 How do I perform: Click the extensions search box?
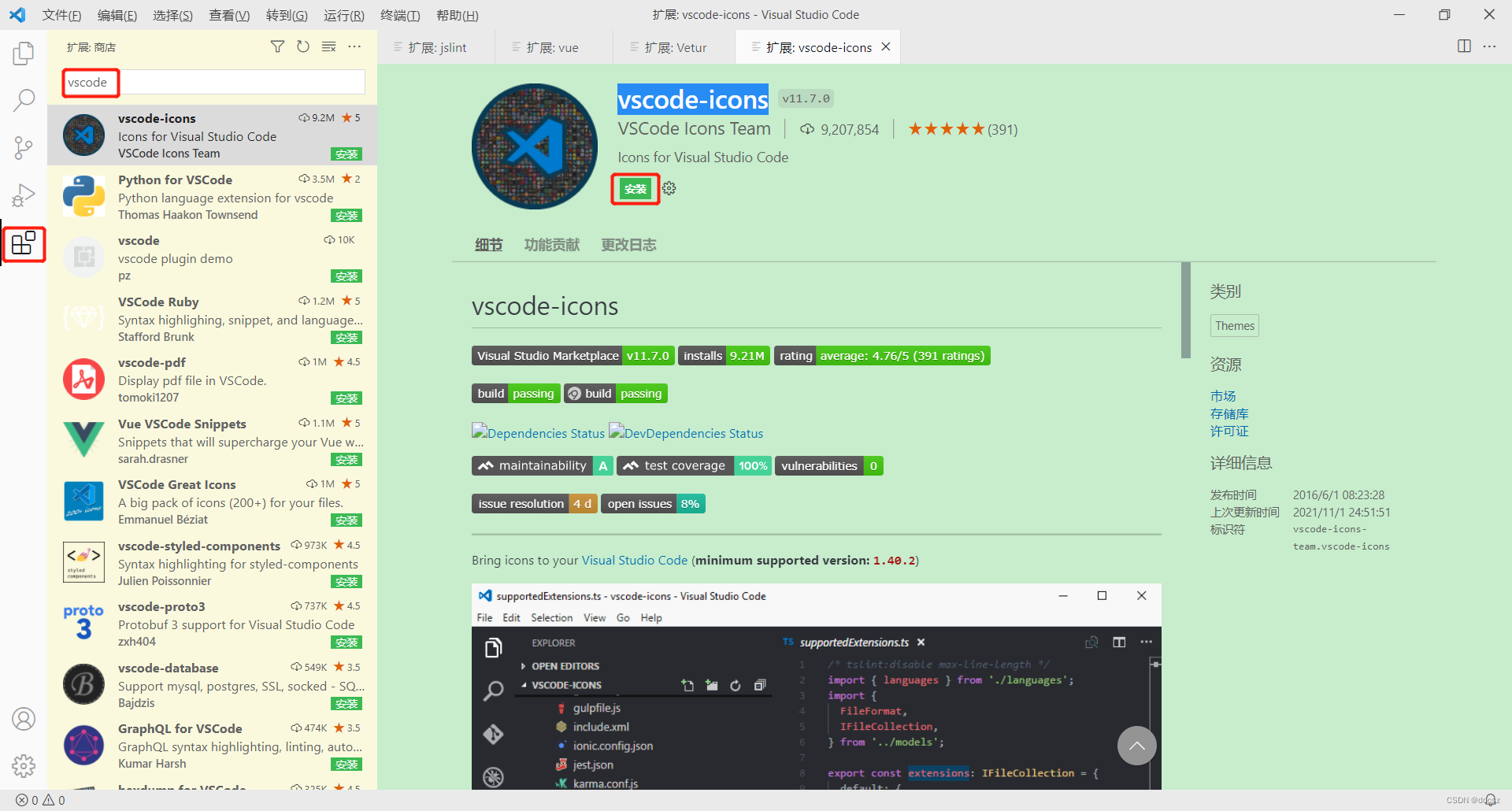pos(213,82)
